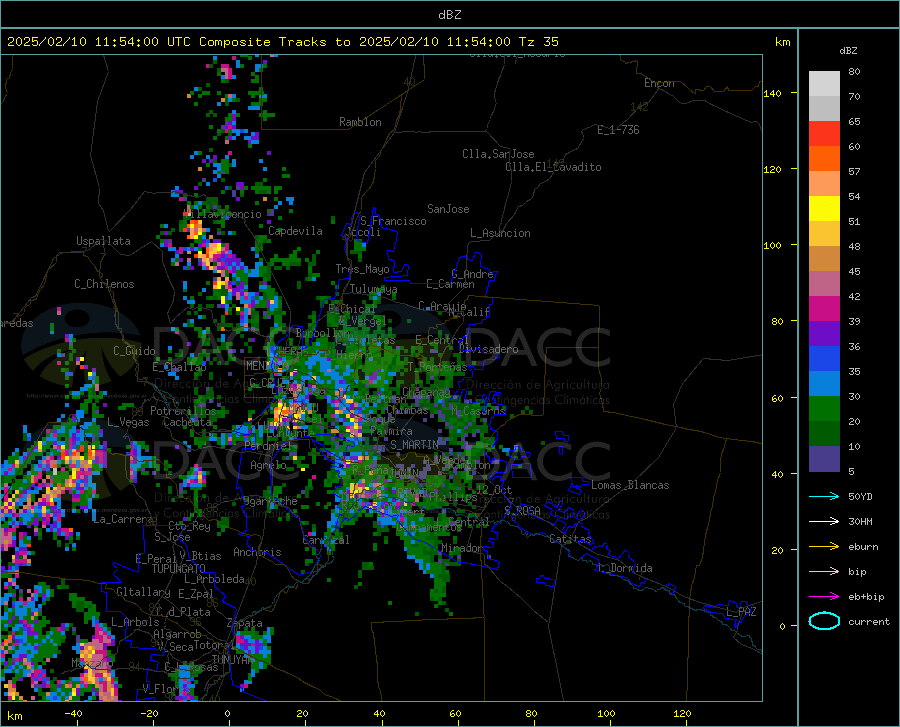Click the Anchoris map label

tap(257, 552)
